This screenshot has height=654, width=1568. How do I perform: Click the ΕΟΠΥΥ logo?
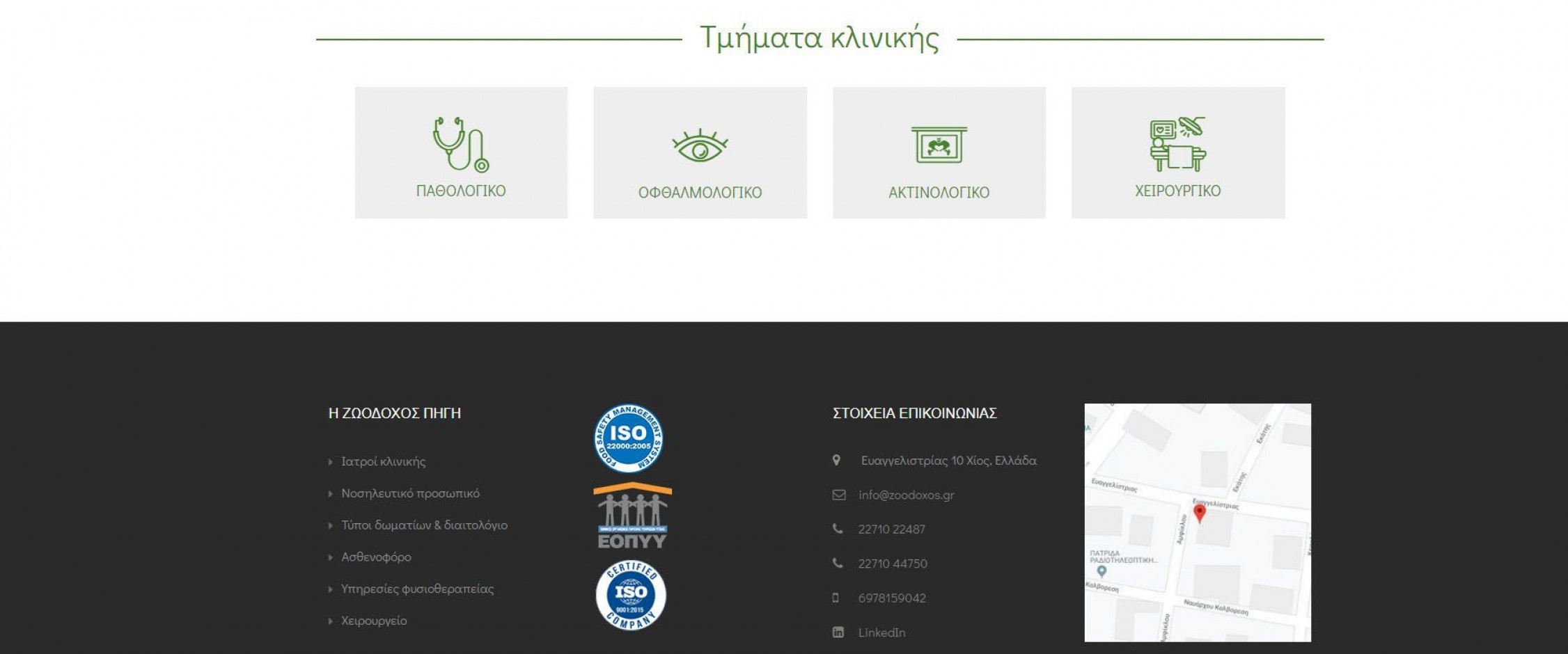[632, 516]
